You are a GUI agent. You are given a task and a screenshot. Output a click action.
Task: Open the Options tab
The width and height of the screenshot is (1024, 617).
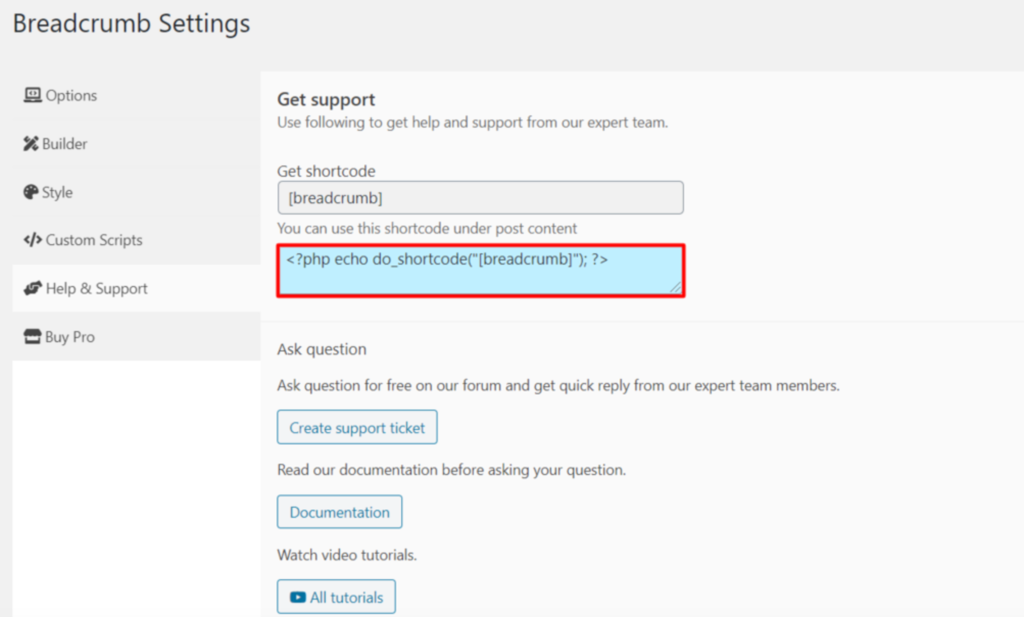coord(70,96)
